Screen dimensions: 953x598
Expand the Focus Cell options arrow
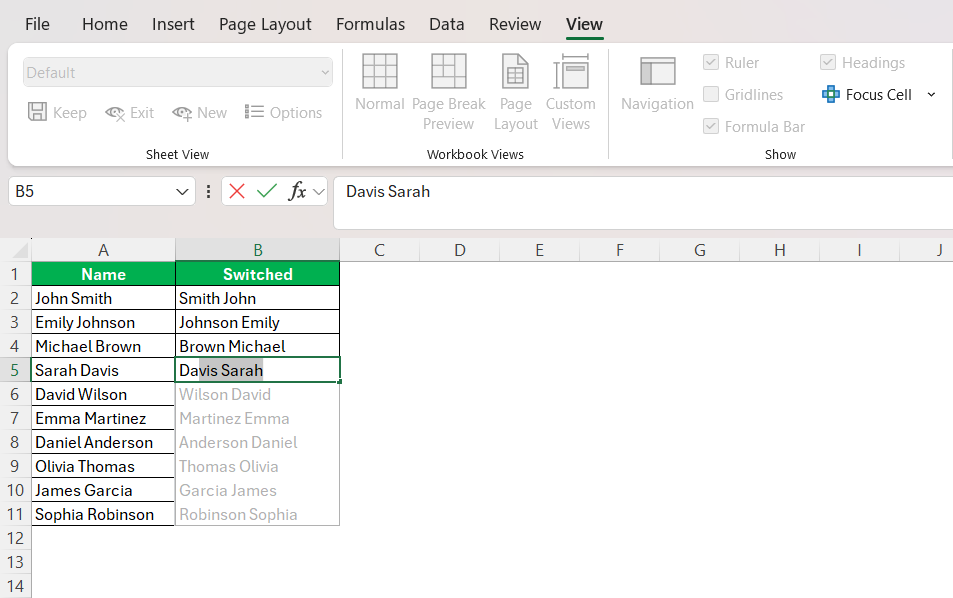(x=931, y=95)
